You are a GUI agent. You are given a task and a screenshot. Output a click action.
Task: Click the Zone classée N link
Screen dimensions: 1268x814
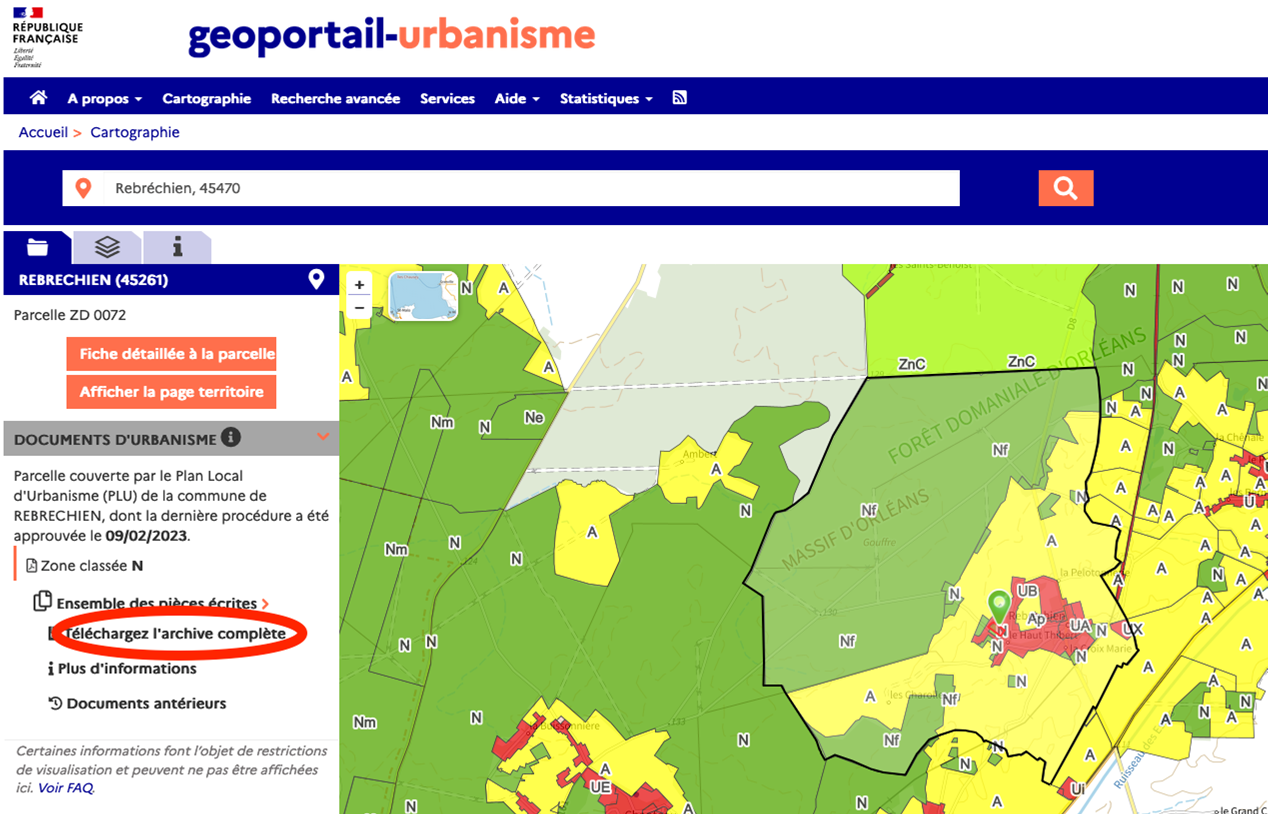coord(92,566)
